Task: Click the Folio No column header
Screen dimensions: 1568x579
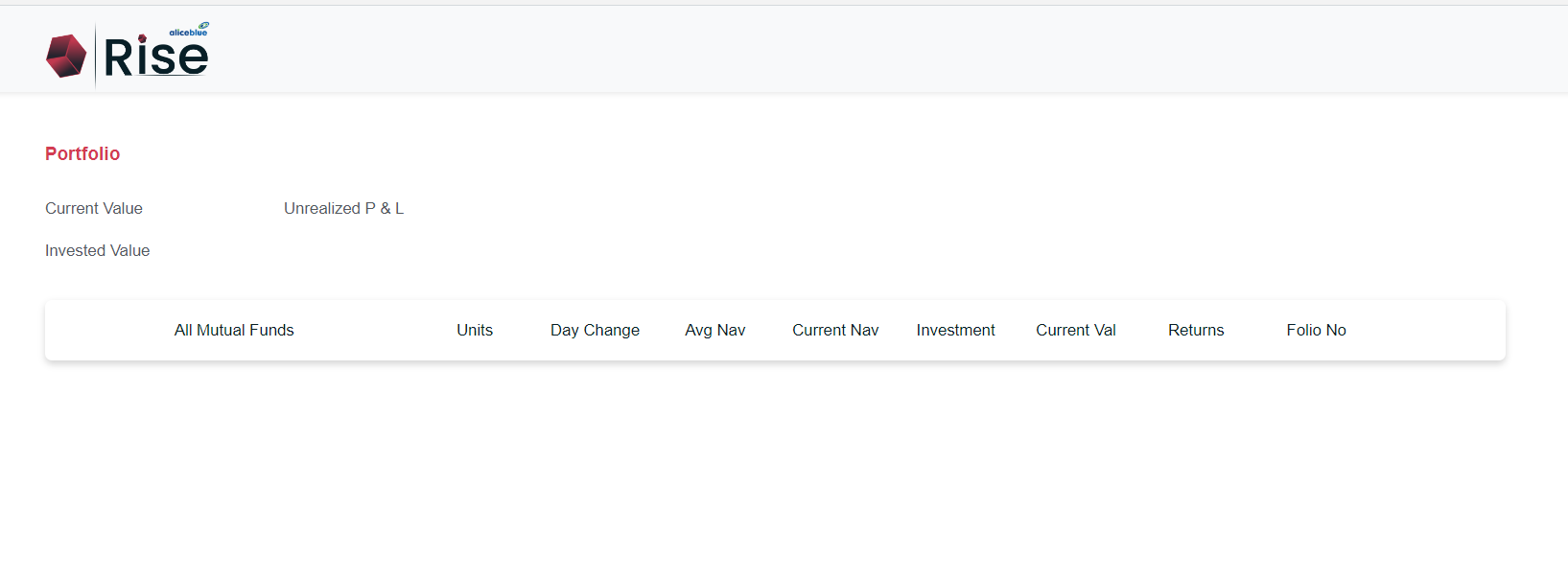Action: [1317, 330]
